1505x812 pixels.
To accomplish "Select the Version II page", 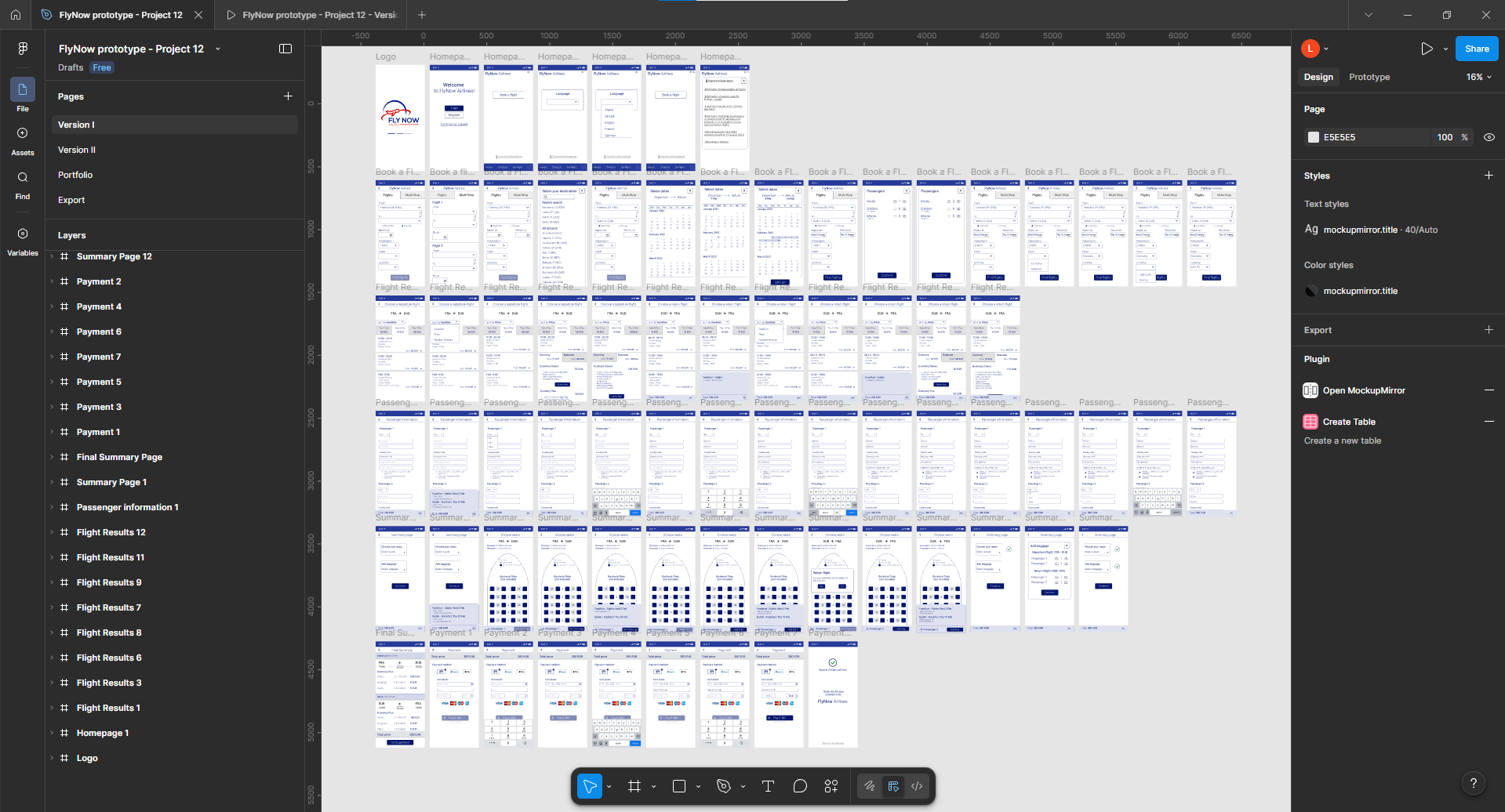I will [175, 150].
